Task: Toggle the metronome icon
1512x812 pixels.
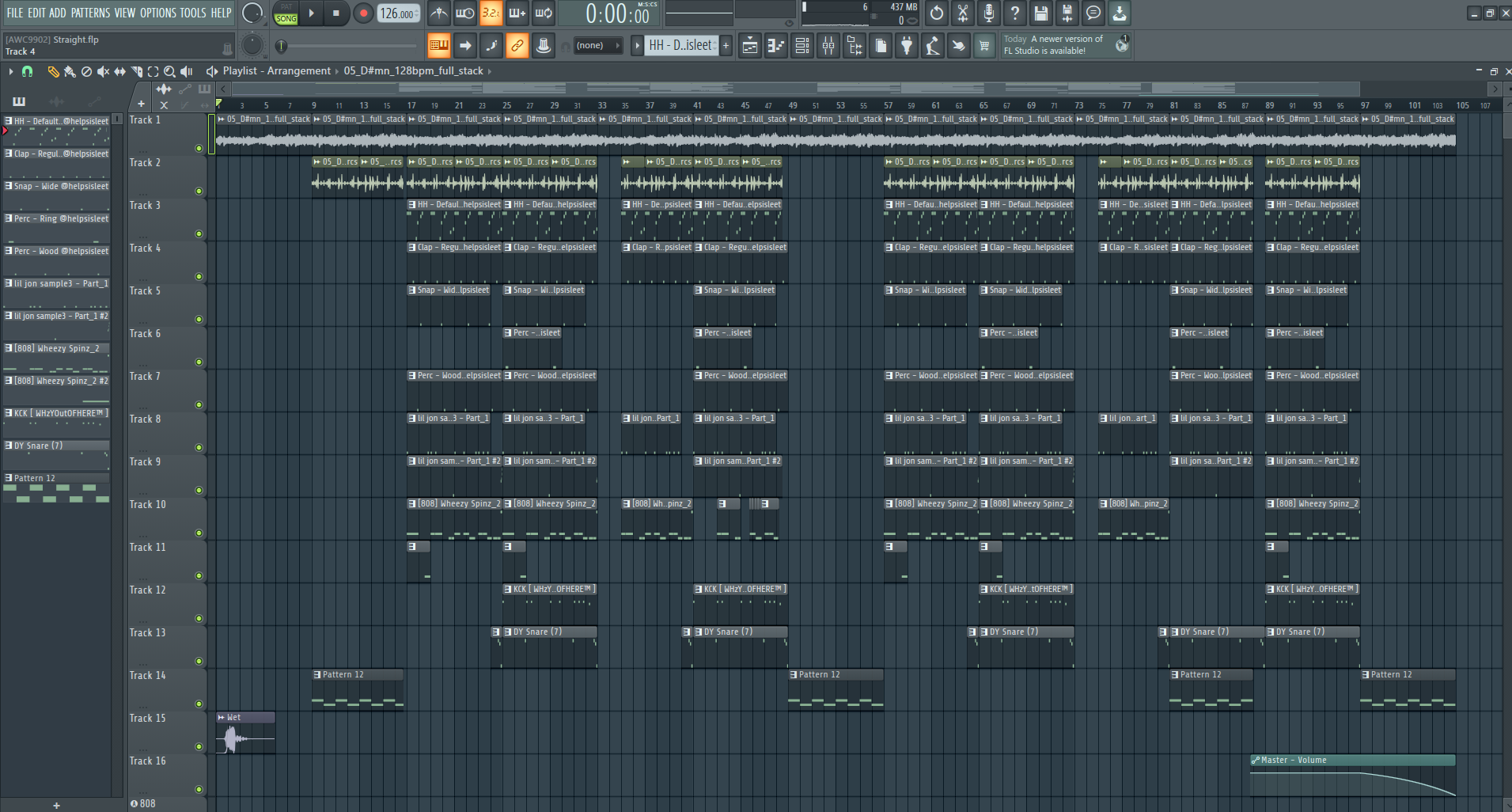Action: [x=439, y=13]
